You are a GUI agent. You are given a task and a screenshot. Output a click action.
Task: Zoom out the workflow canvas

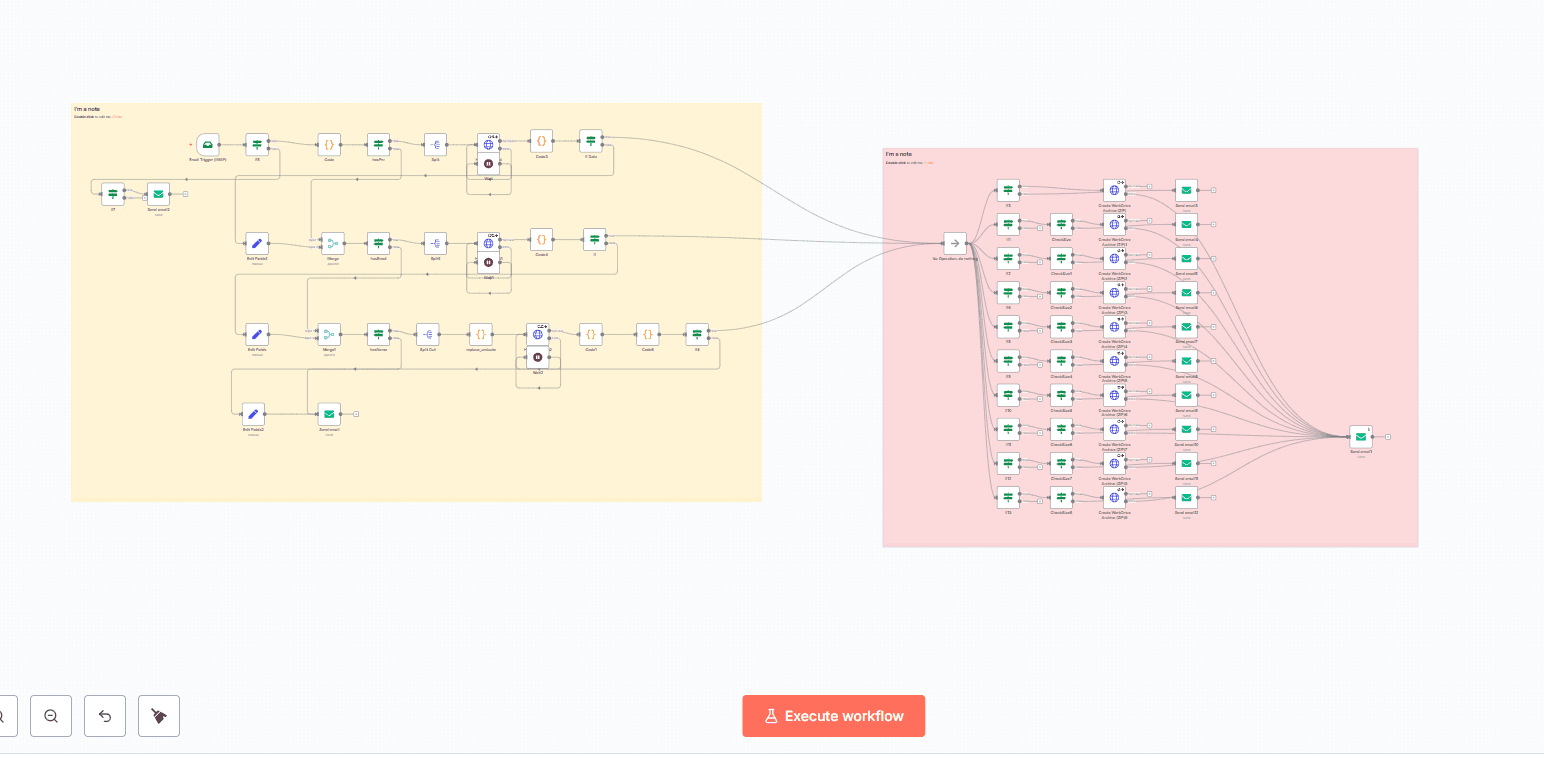[x=51, y=716]
